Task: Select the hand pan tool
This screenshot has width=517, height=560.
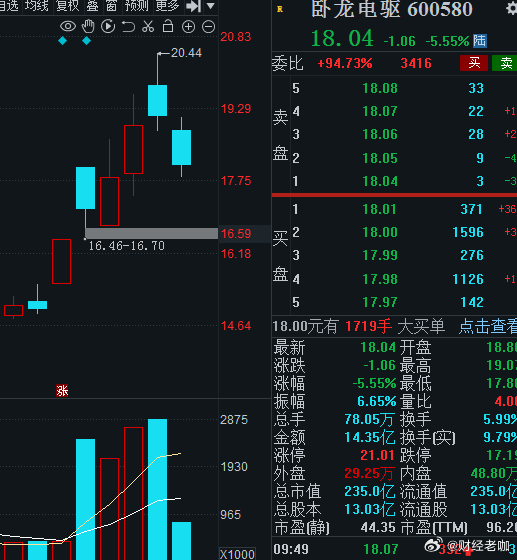Action: [88, 26]
